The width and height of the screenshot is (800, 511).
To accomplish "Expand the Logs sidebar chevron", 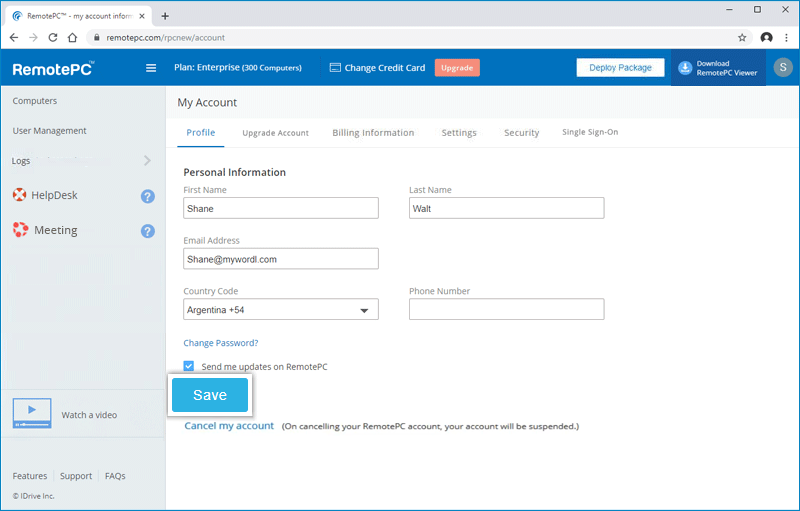I will (x=147, y=160).
